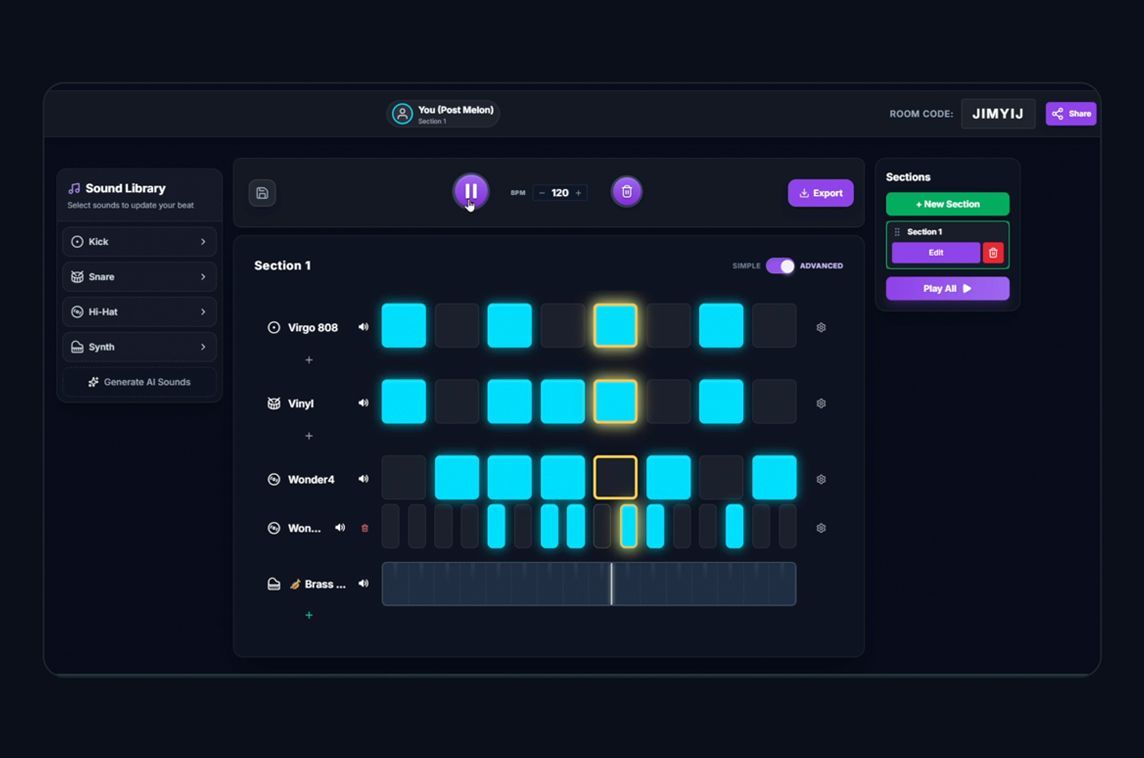1144x758 pixels.
Task: Mute the Wonder4 track speaker icon
Action: (x=363, y=479)
